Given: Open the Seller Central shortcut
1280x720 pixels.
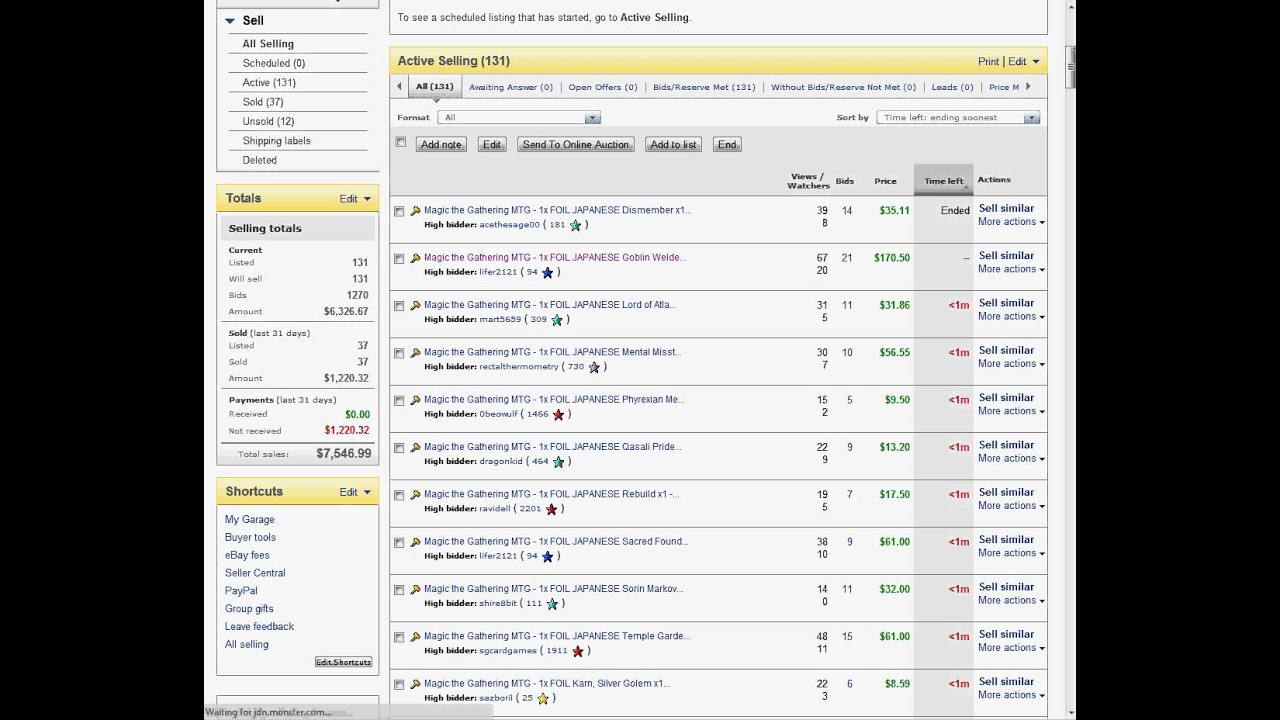Looking at the screenshot, I should [x=255, y=573].
